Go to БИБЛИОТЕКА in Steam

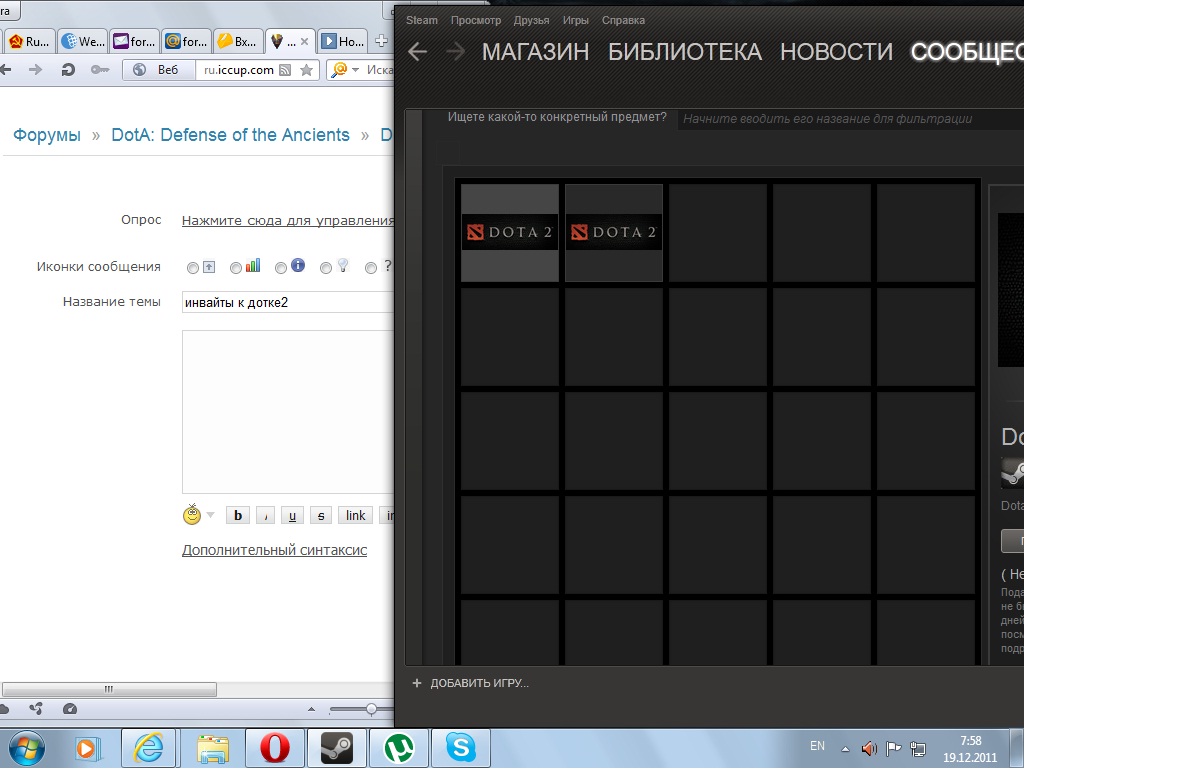click(x=685, y=52)
